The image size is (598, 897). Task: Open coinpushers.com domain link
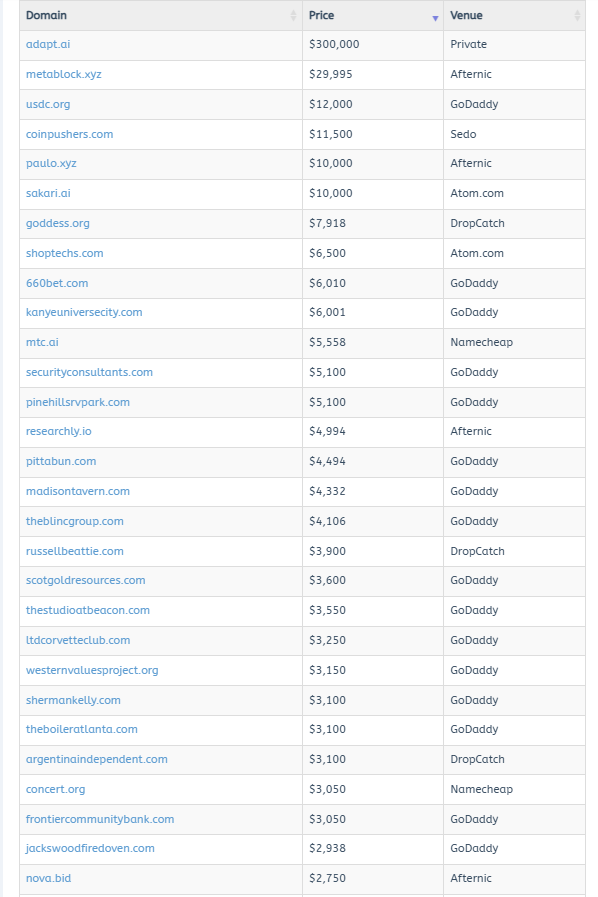[69, 134]
